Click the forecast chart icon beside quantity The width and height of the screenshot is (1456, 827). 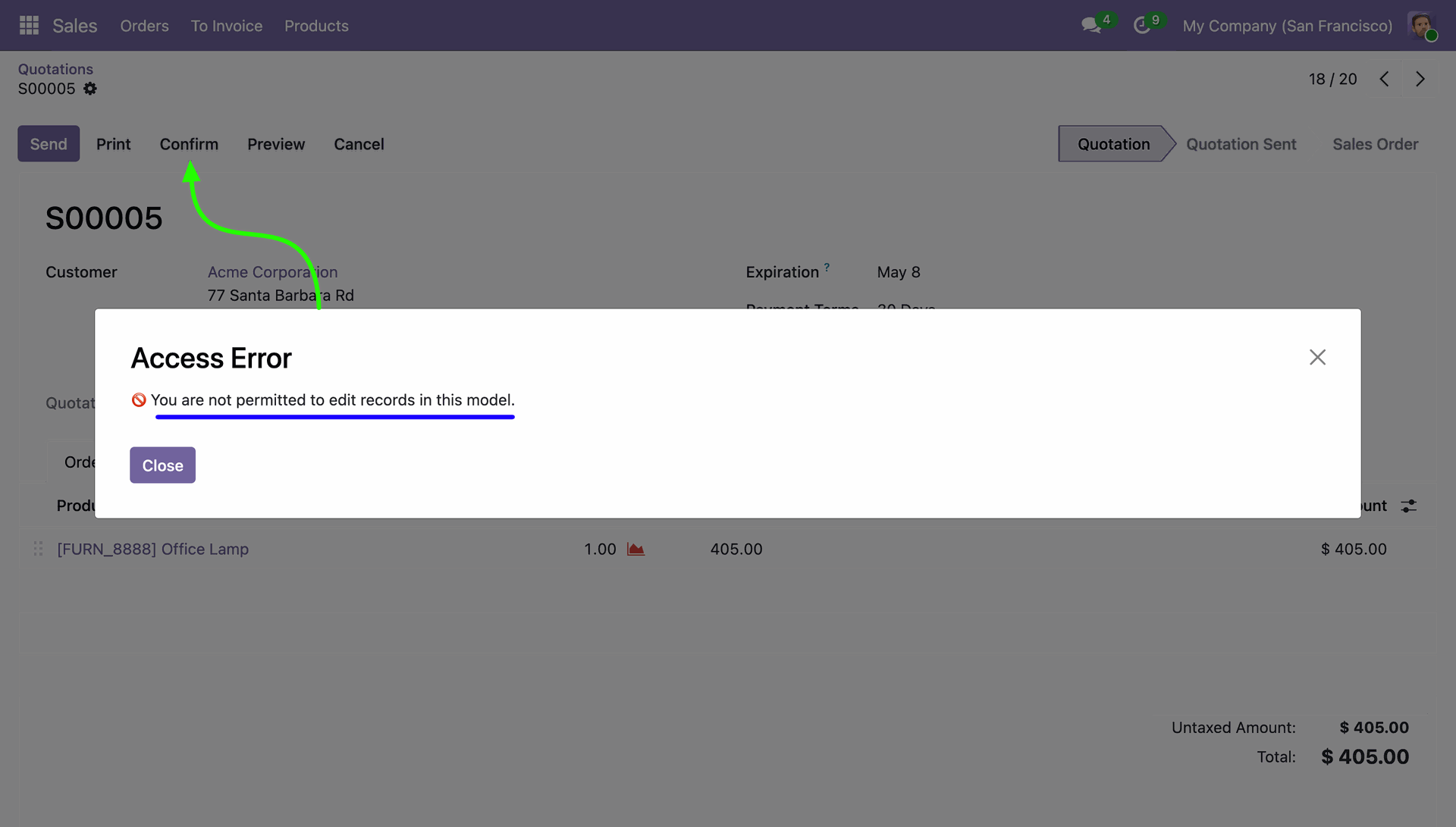(x=635, y=549)
